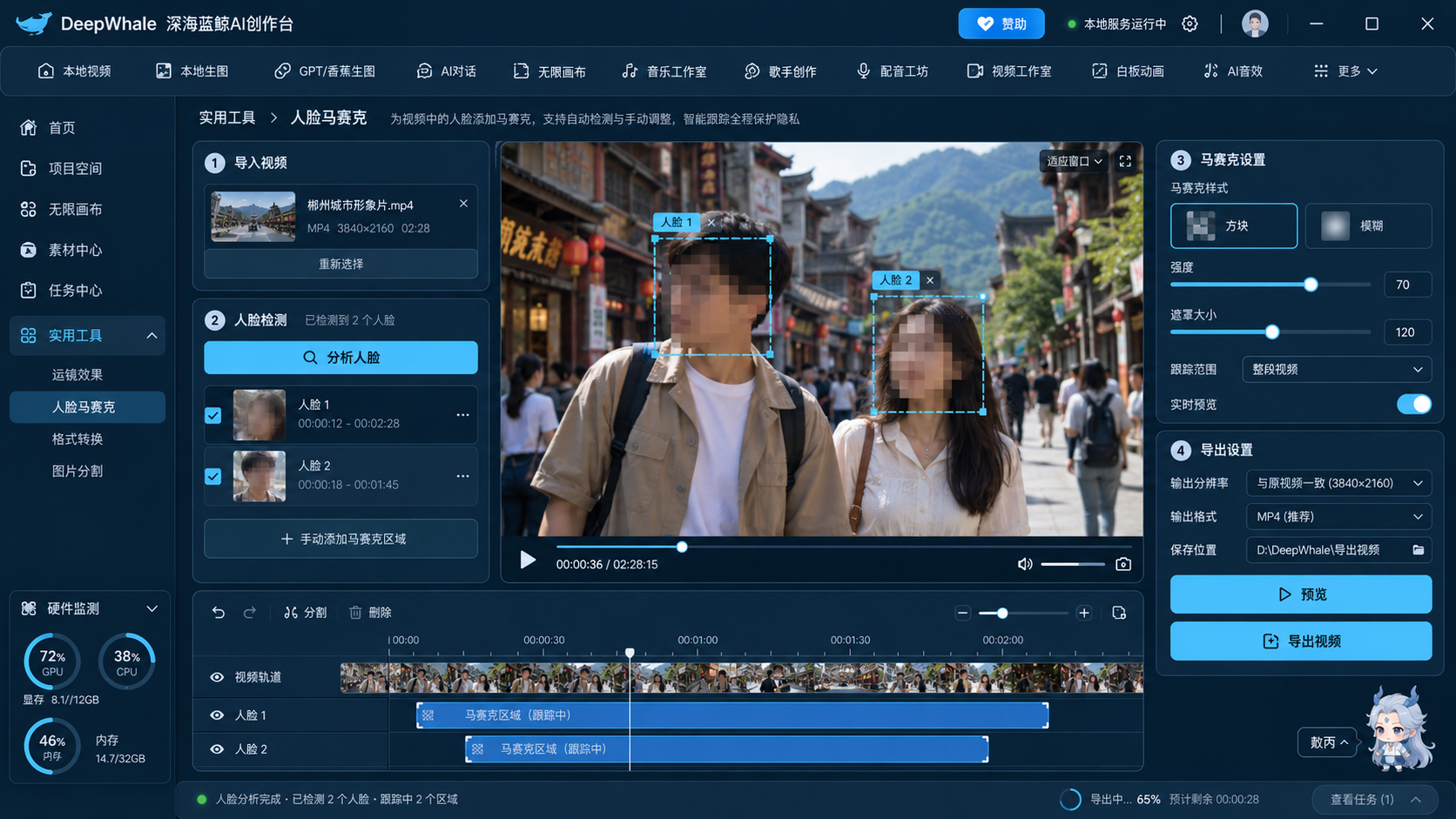Uncheck the 人脸 1 checkbox
The height and width of the screenshot is (819, 1456).
tap(213, 415)
